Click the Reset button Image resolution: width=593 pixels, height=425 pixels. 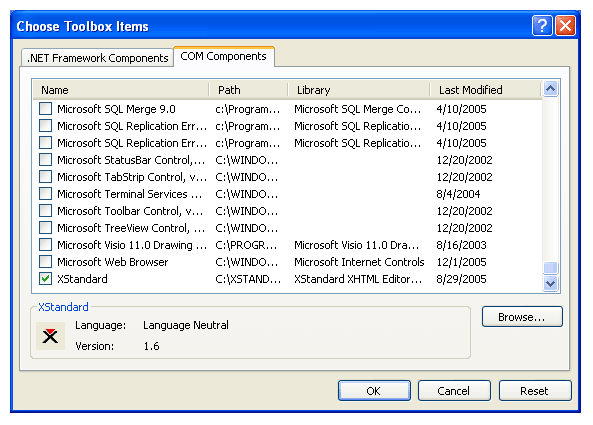535,391
